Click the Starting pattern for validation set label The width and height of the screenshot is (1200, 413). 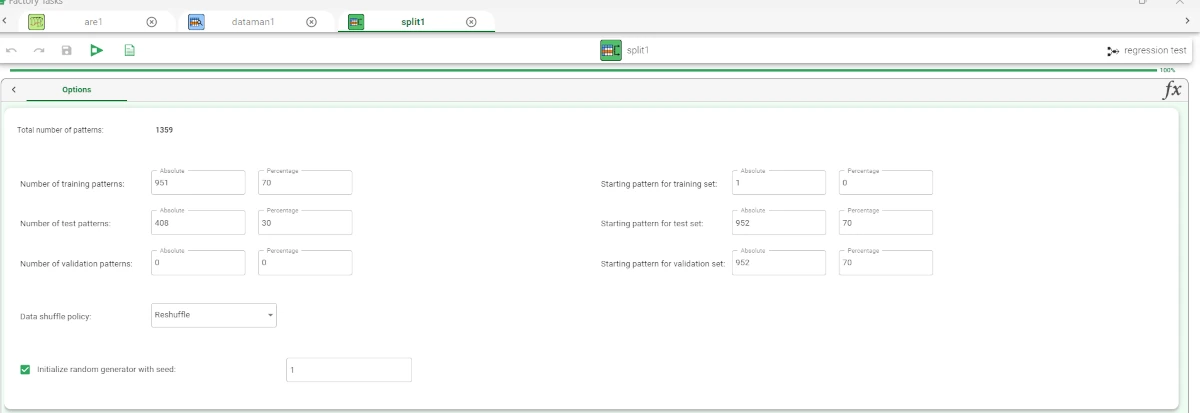(x=662, y=264)
